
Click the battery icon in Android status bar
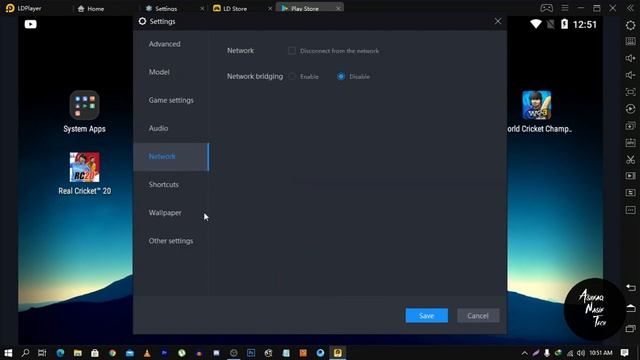pyautogui.click(x=564, y=24)
